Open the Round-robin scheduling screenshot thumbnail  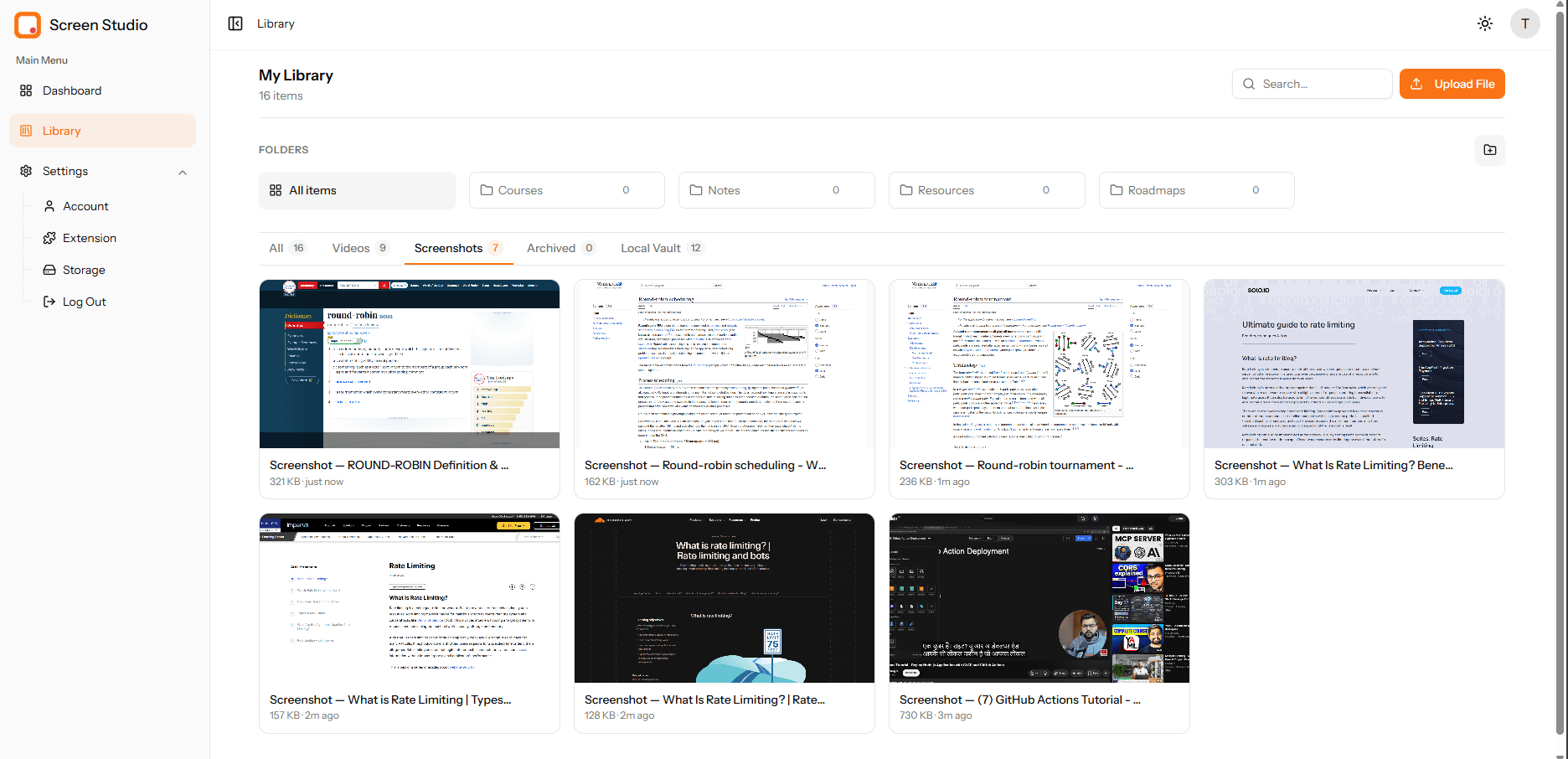click(x=725, y=364)
